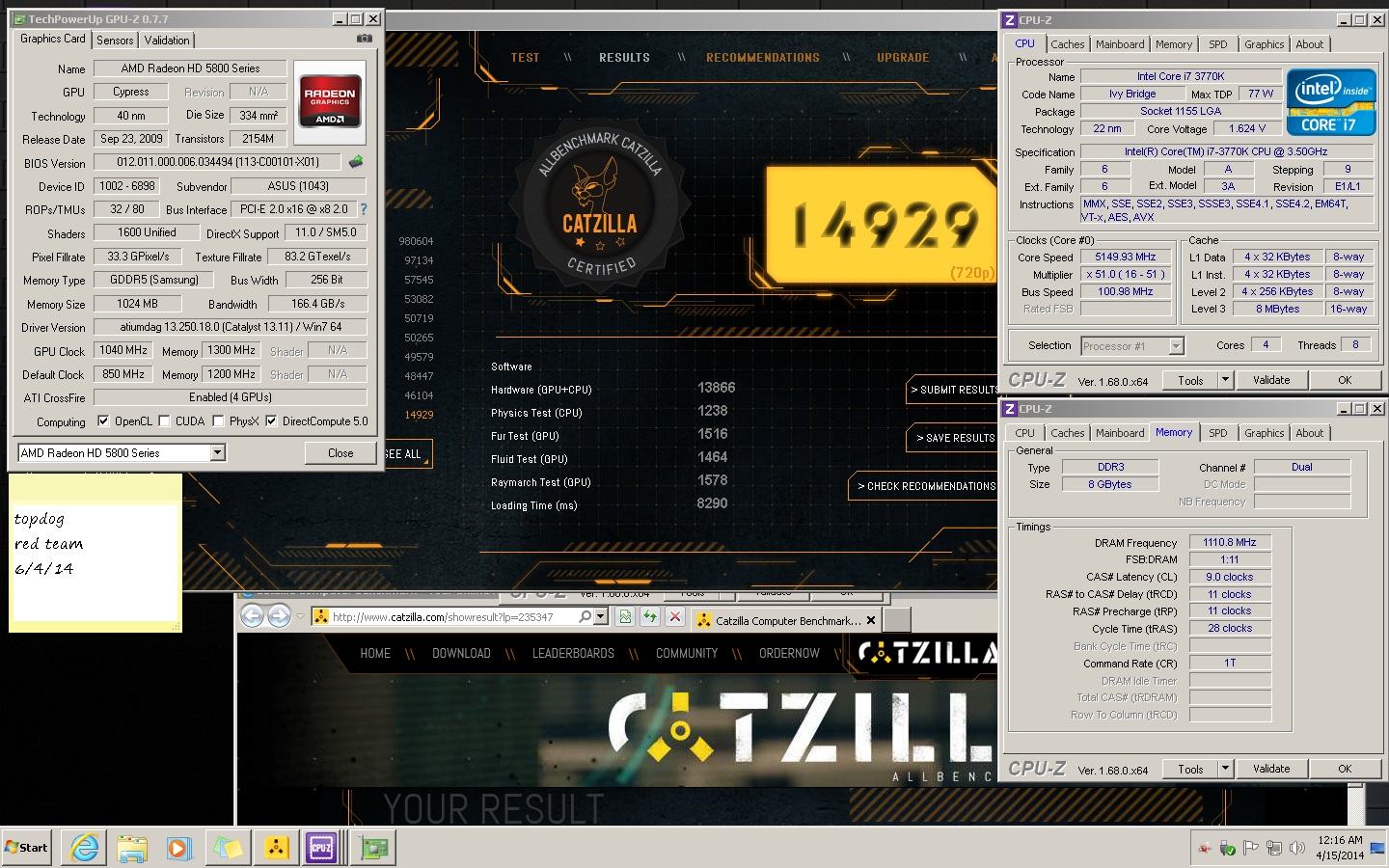Click the Bus Interface question mark icon
The height and width of the screenshot is (868, 1389).
[x=364, y=209]
